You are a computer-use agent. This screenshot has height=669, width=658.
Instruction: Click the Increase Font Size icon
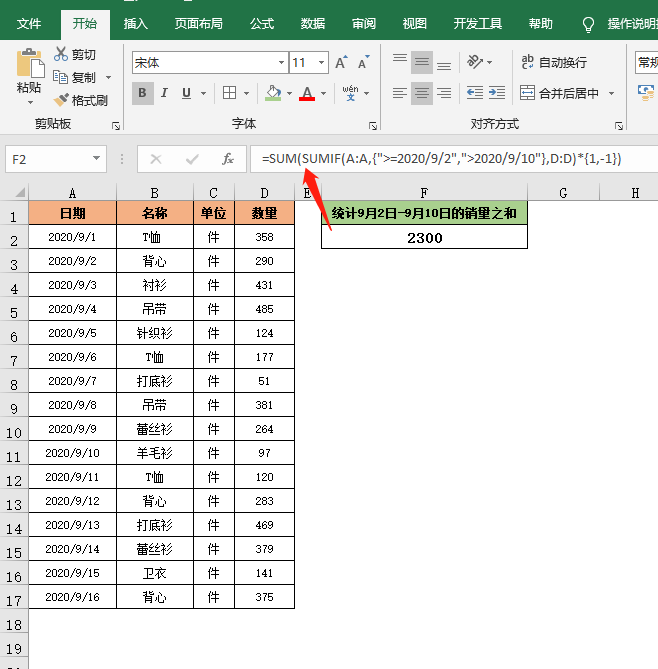pyautogui.click(x=340, y=63)
